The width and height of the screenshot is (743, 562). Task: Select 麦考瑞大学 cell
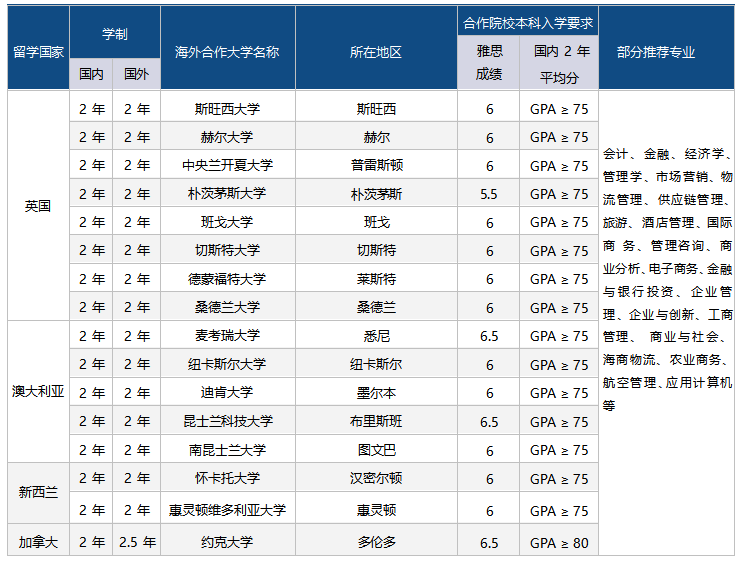227,336
